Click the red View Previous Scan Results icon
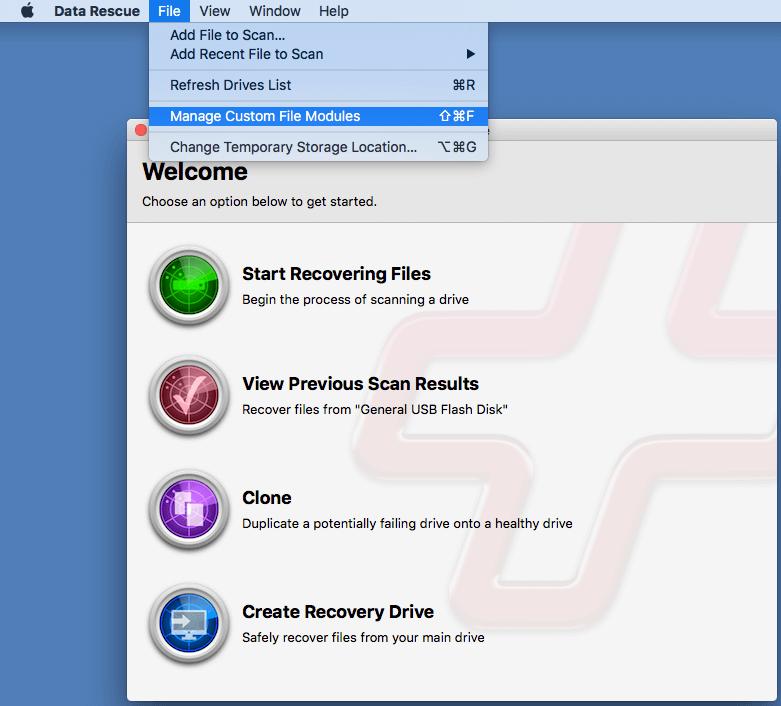Screen dimensions: 781x706 tap(189, 396)
